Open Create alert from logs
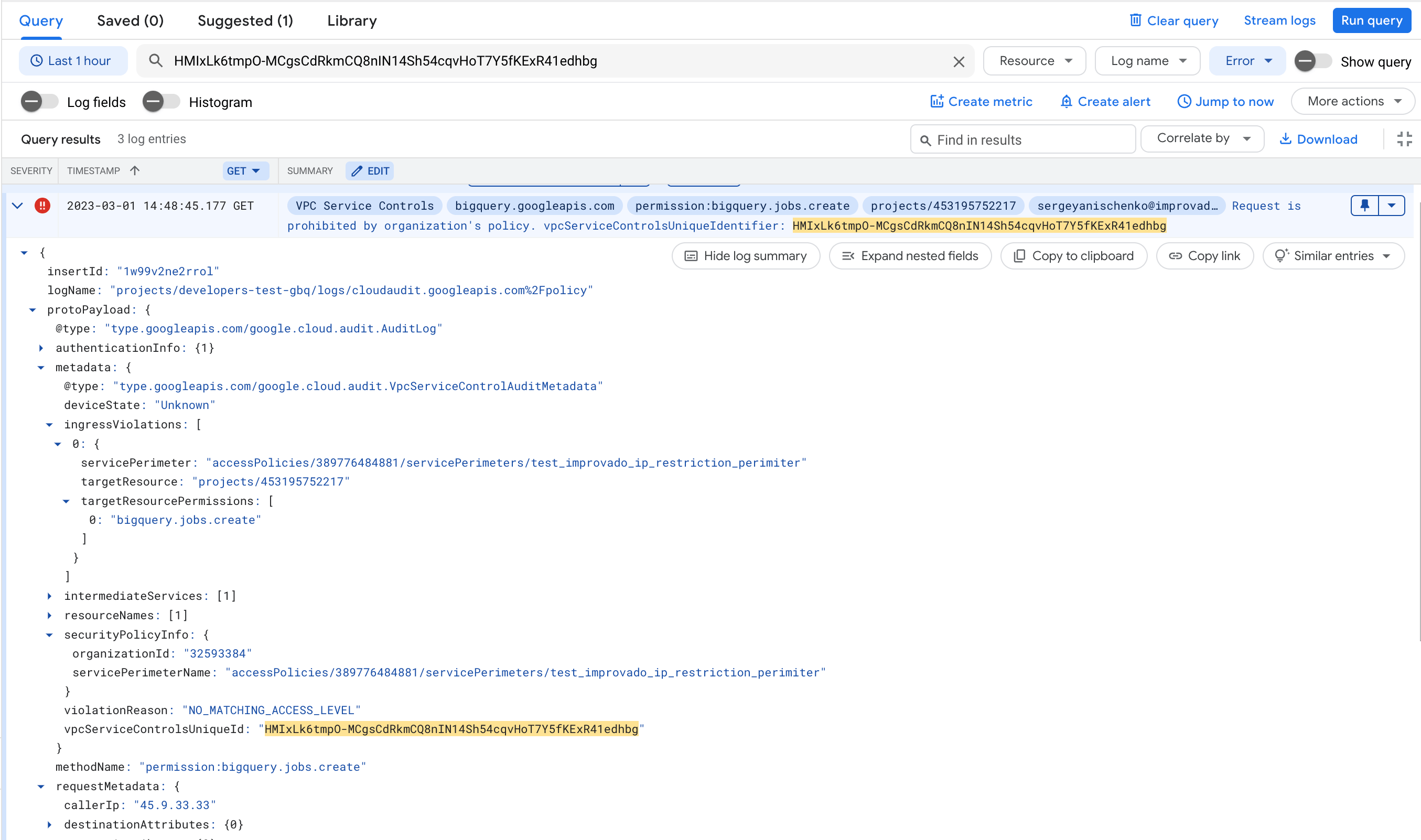1421x840 pixels. coord(1105,101)
